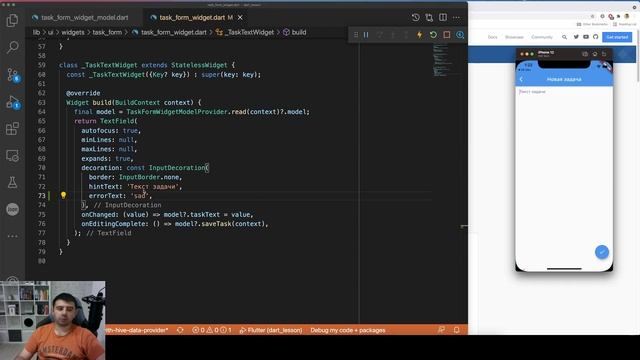Open the Search view in activity bar

[x=12, y=47]
